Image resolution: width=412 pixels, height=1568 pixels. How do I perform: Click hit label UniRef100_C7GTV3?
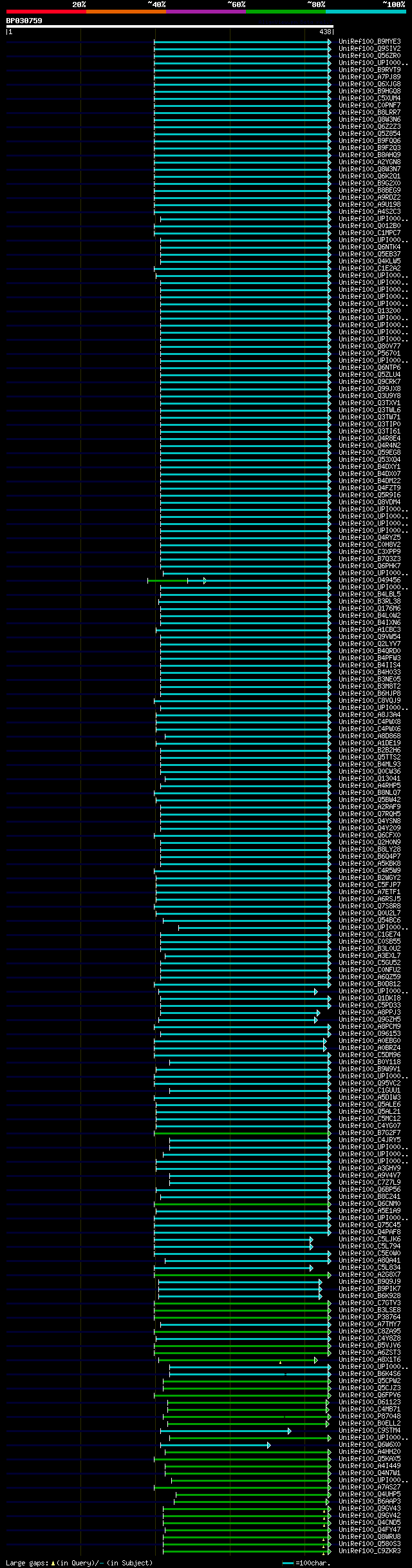(x=370, y=1303)
